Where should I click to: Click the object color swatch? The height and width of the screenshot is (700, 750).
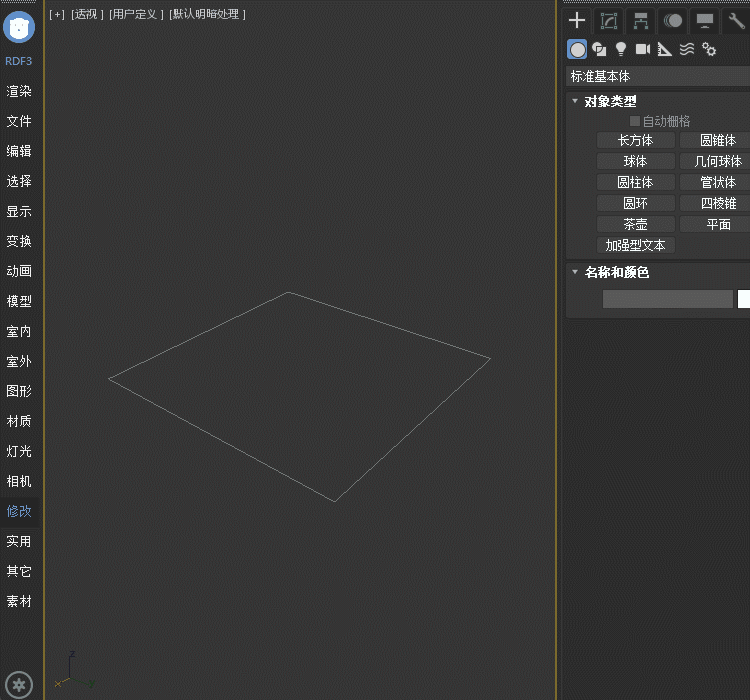pos(744,299)
